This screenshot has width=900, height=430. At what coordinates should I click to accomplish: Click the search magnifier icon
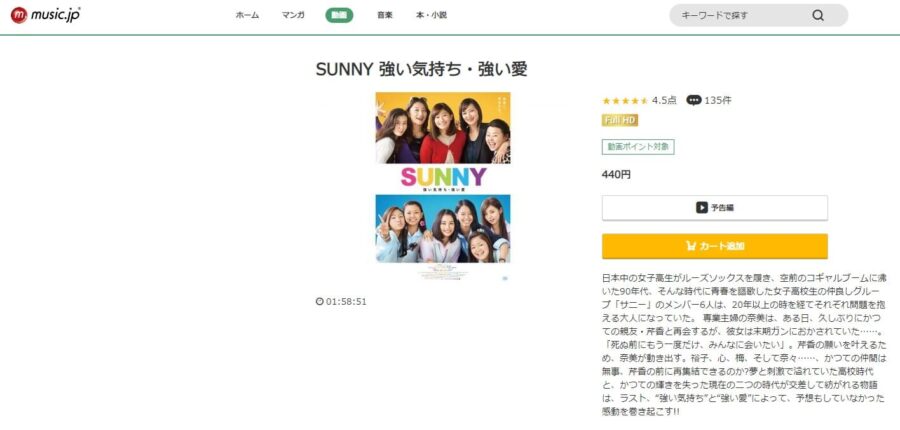click(818, 16)
